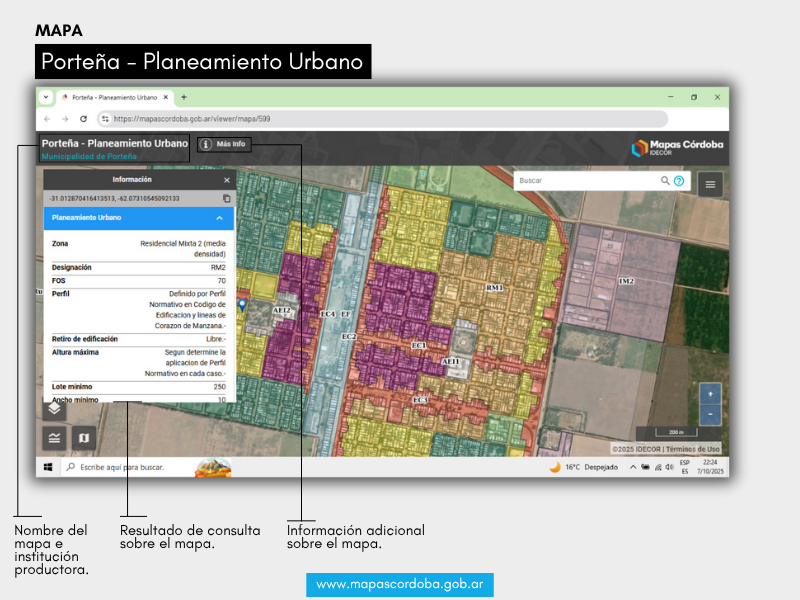Screen dimensions: 800x600
Task: Collapse the Planeamiento Urbano section
Action: tap(219, 217)
